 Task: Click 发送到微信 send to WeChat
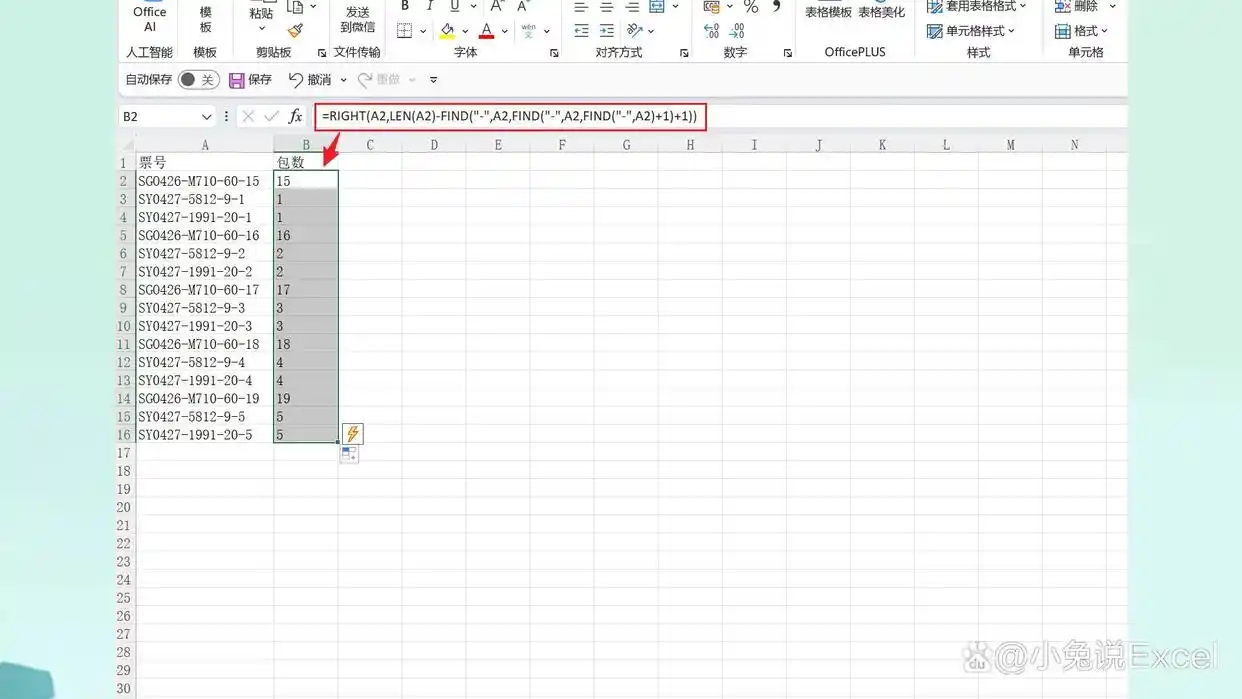[x=357, y=19]
